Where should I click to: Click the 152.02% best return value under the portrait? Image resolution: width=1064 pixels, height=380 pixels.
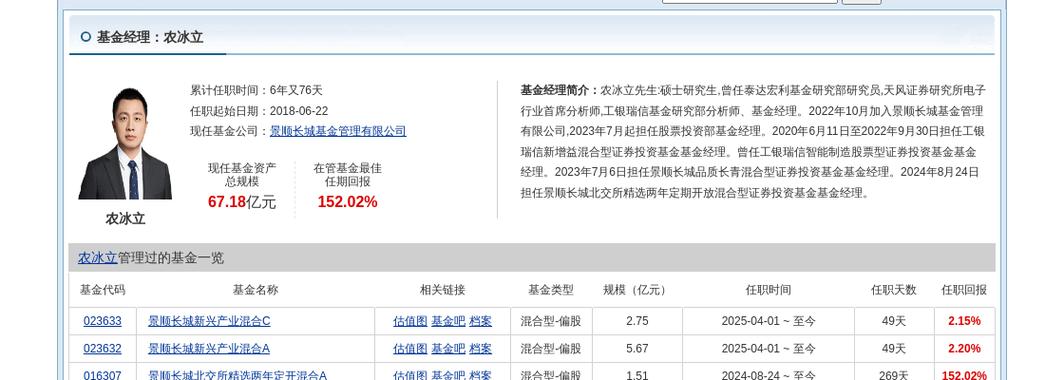(x=347, y=202)
